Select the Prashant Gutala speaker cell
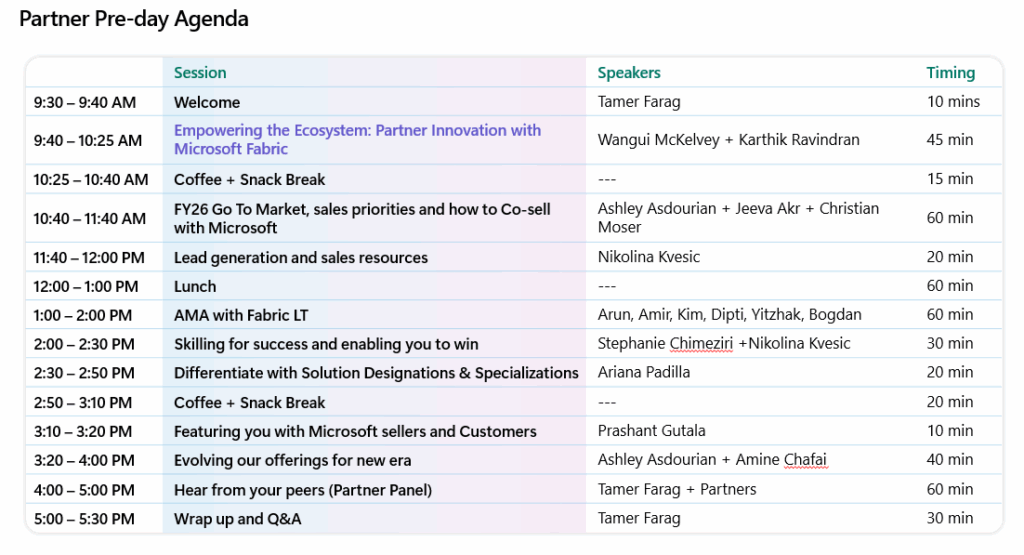 pos(651,431)
